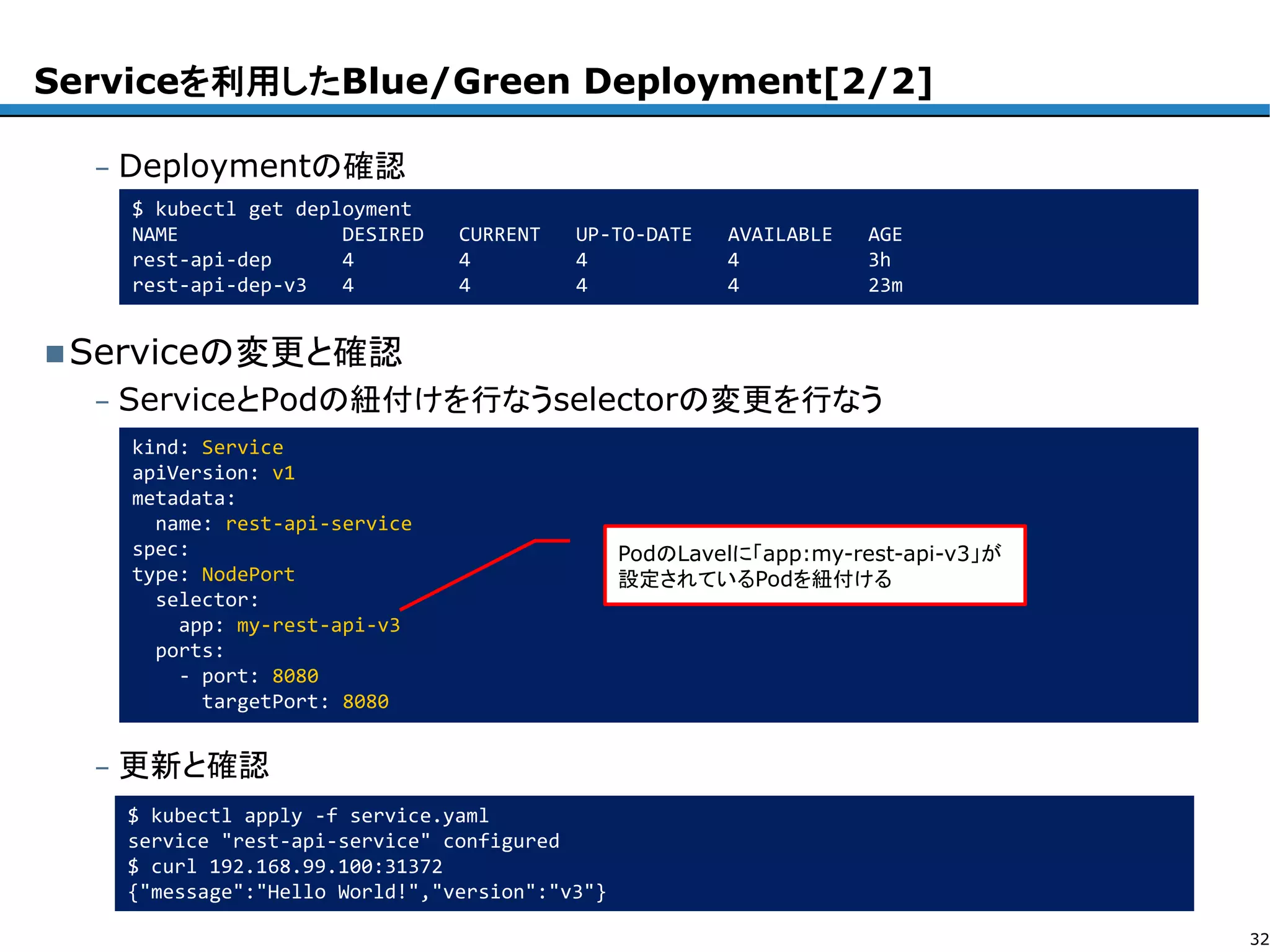Click the 'targetPort: 8080' line
Screen dimensions: 1270x952
click(295, 702)
